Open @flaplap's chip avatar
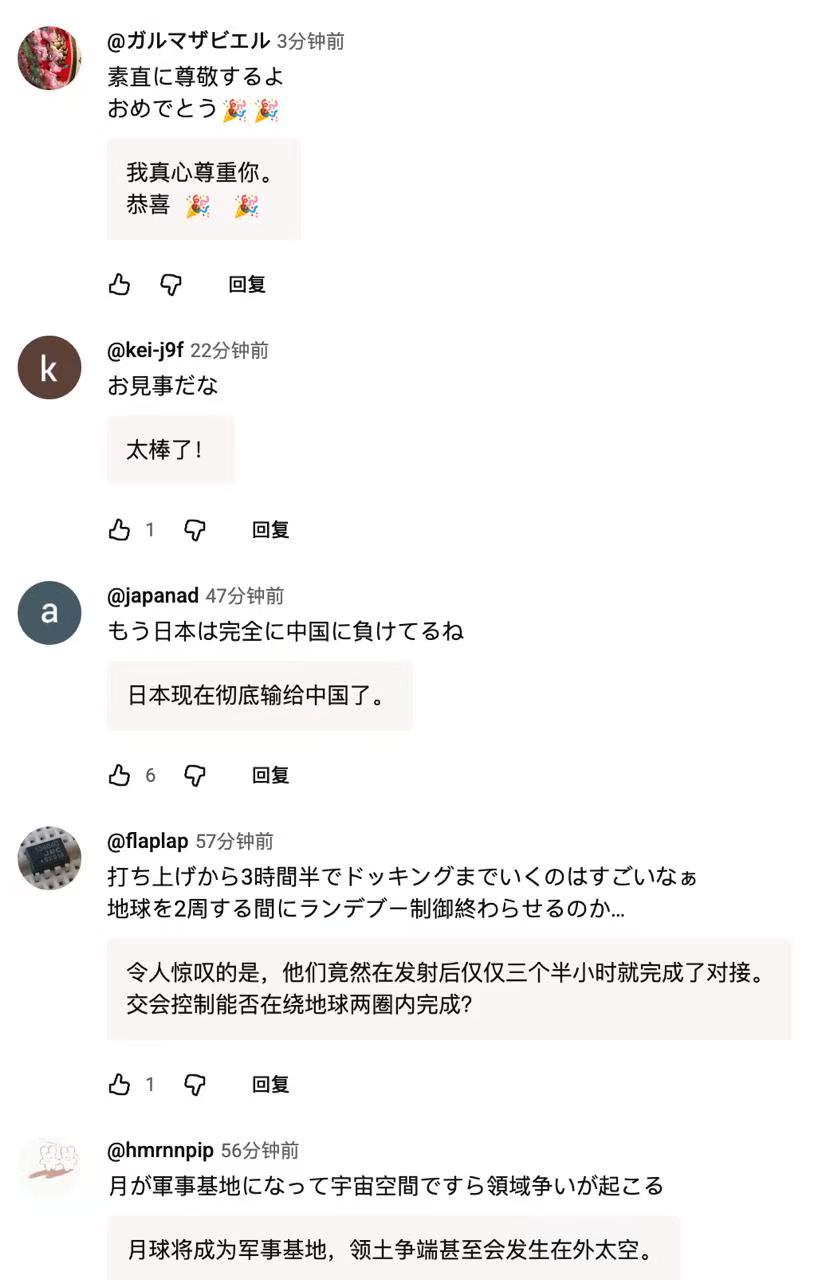 point(49,858)
